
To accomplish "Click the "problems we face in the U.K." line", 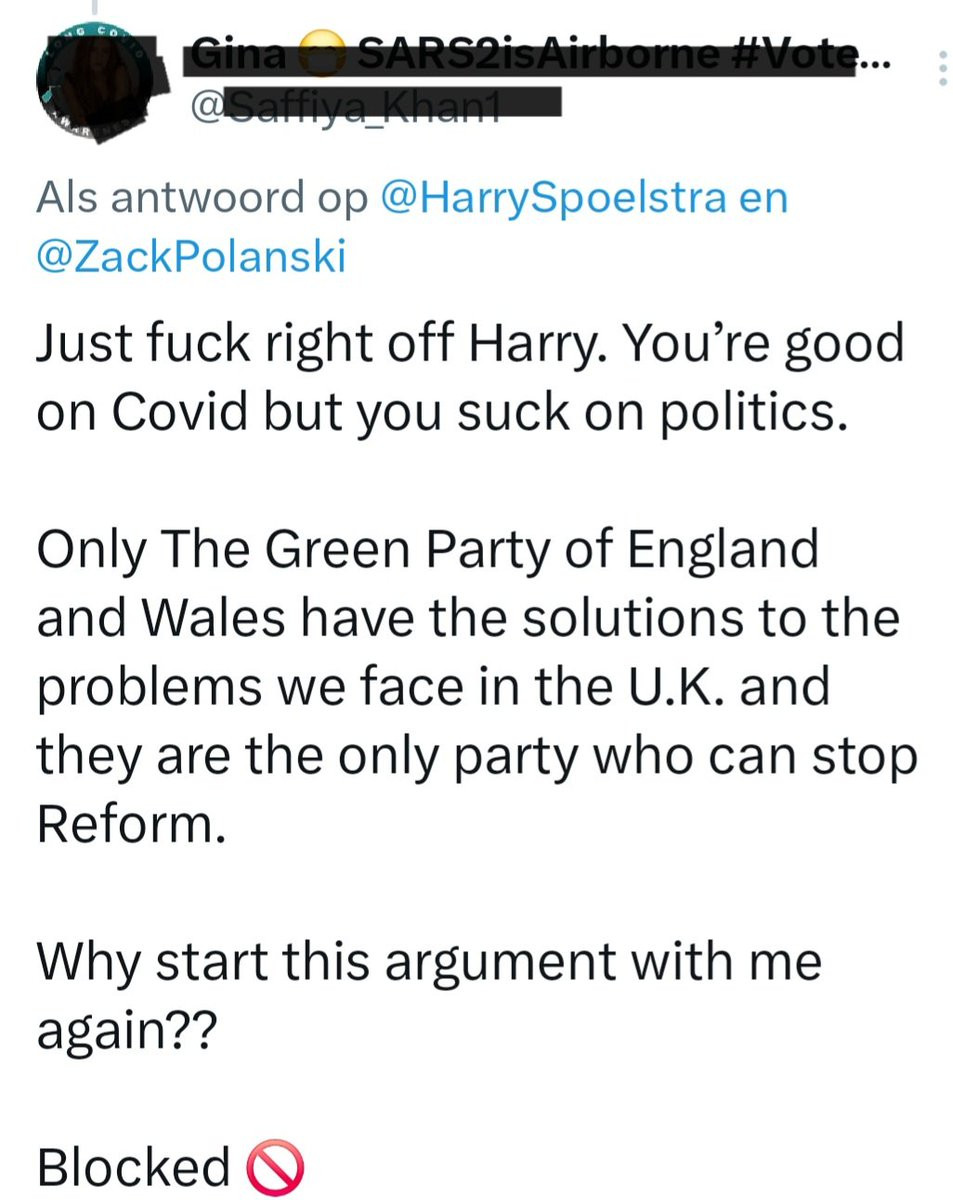I will tap(433, 686).
